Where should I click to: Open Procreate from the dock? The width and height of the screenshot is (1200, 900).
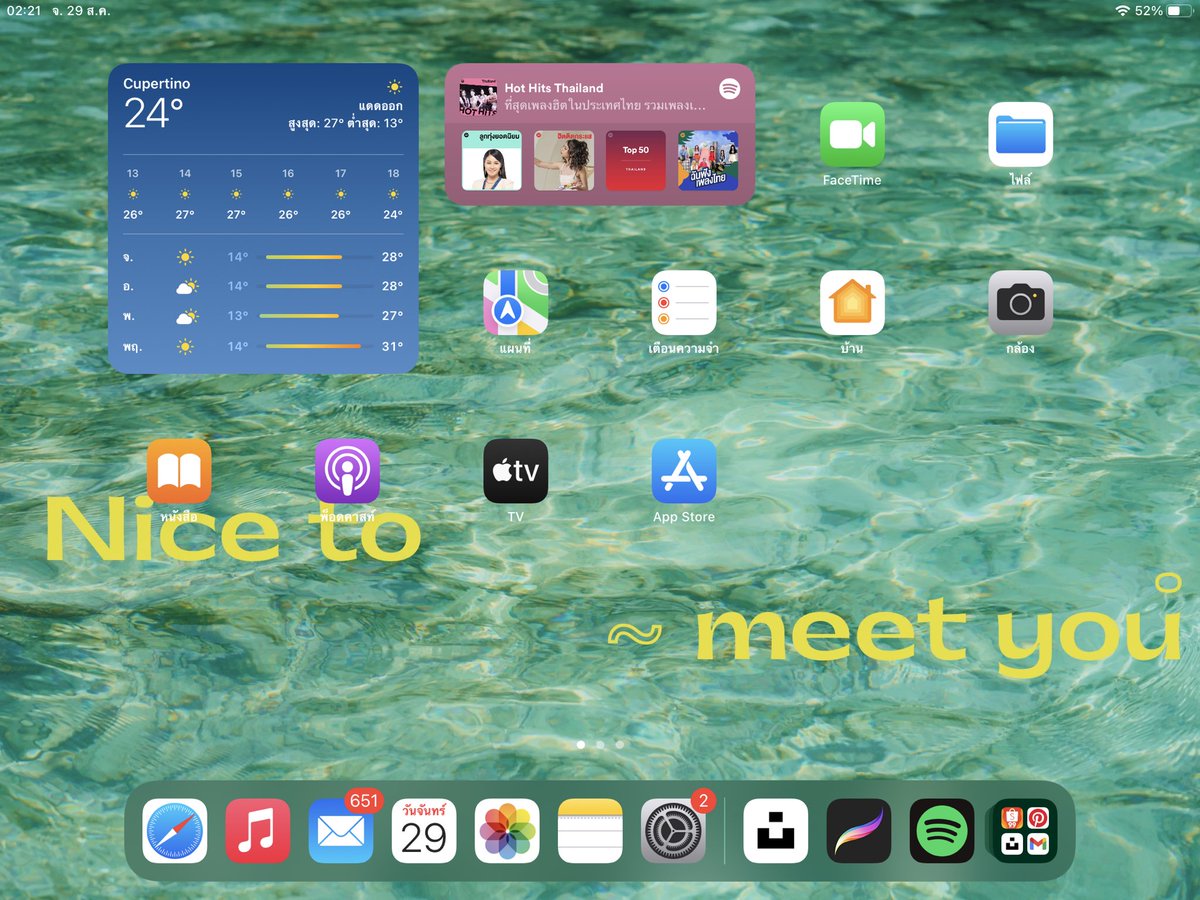(859, 831)
